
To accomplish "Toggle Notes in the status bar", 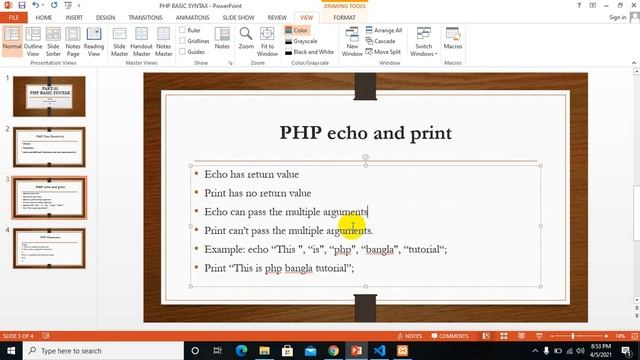I will (410, 336).
